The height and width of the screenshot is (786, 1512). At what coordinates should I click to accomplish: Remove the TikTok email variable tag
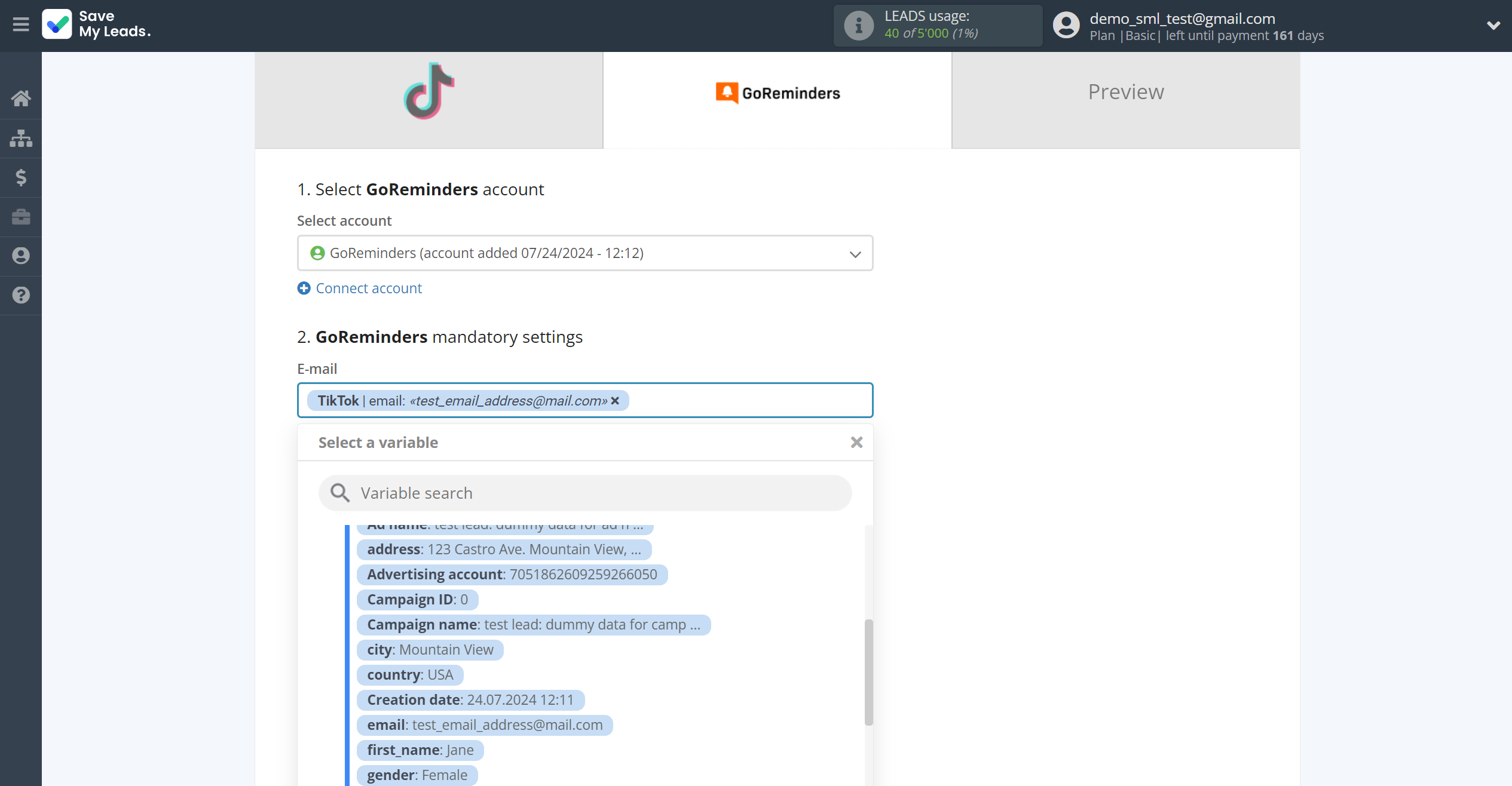tap(615, 401)
